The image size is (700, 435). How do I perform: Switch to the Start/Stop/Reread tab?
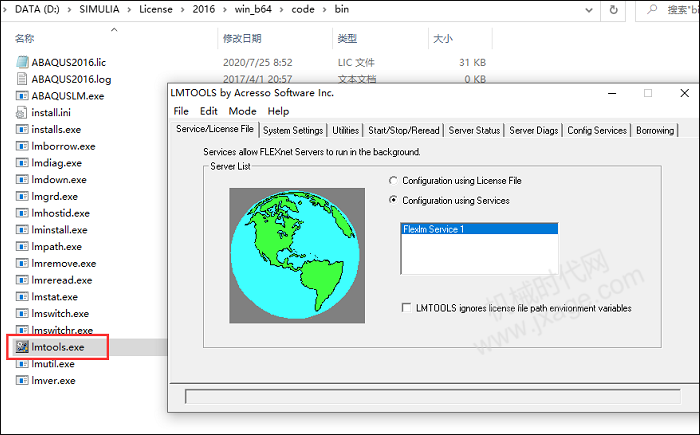404,130
